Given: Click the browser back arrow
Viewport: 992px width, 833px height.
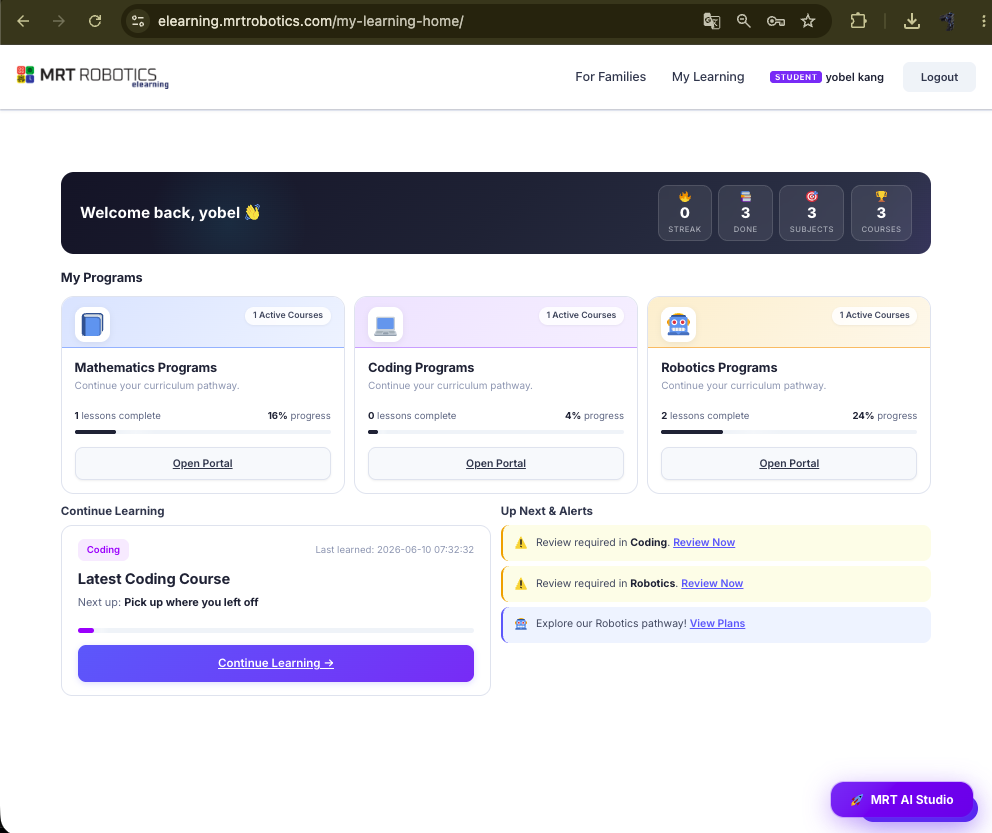Looking at the screenshot, I should click(23, 21).
